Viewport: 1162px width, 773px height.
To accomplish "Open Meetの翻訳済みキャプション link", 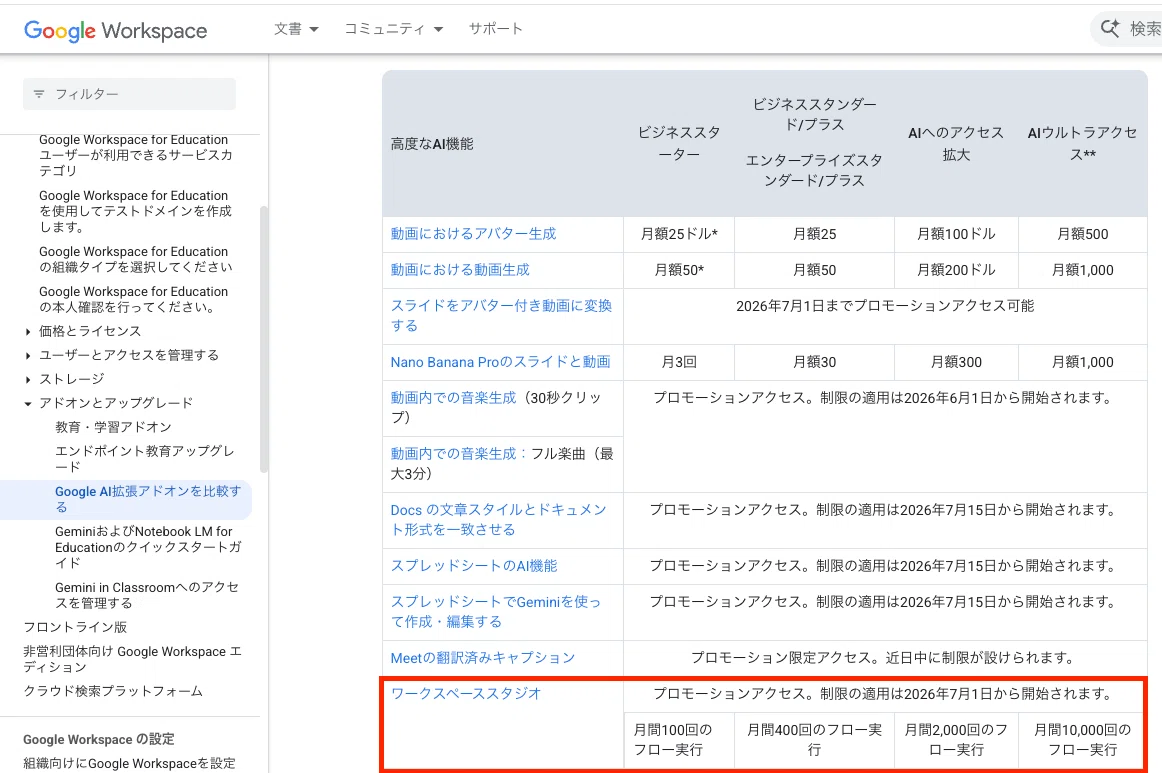I will click(x=483, y=657).
